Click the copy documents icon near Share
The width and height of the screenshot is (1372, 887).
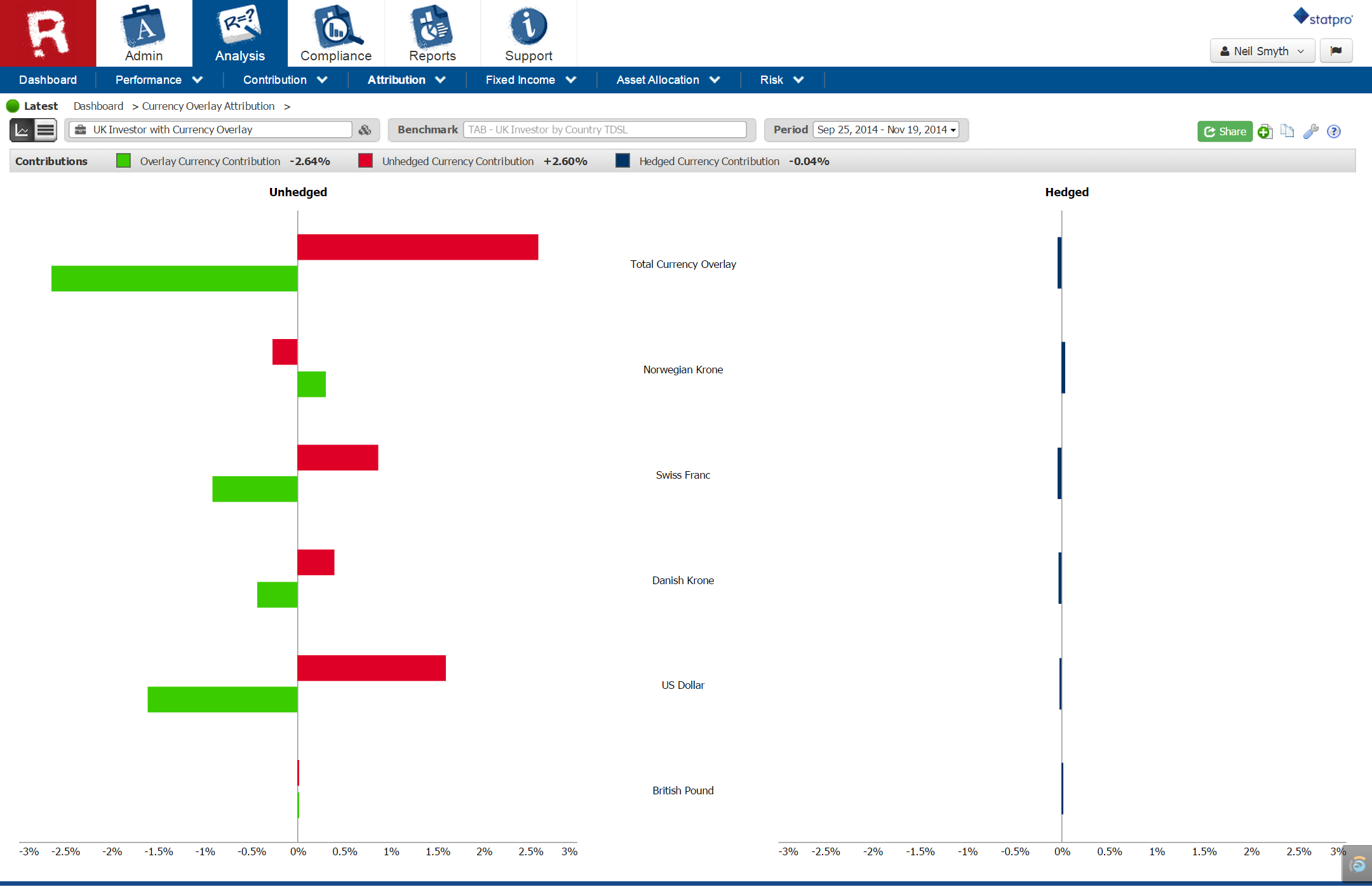(x=1288, y=131)
